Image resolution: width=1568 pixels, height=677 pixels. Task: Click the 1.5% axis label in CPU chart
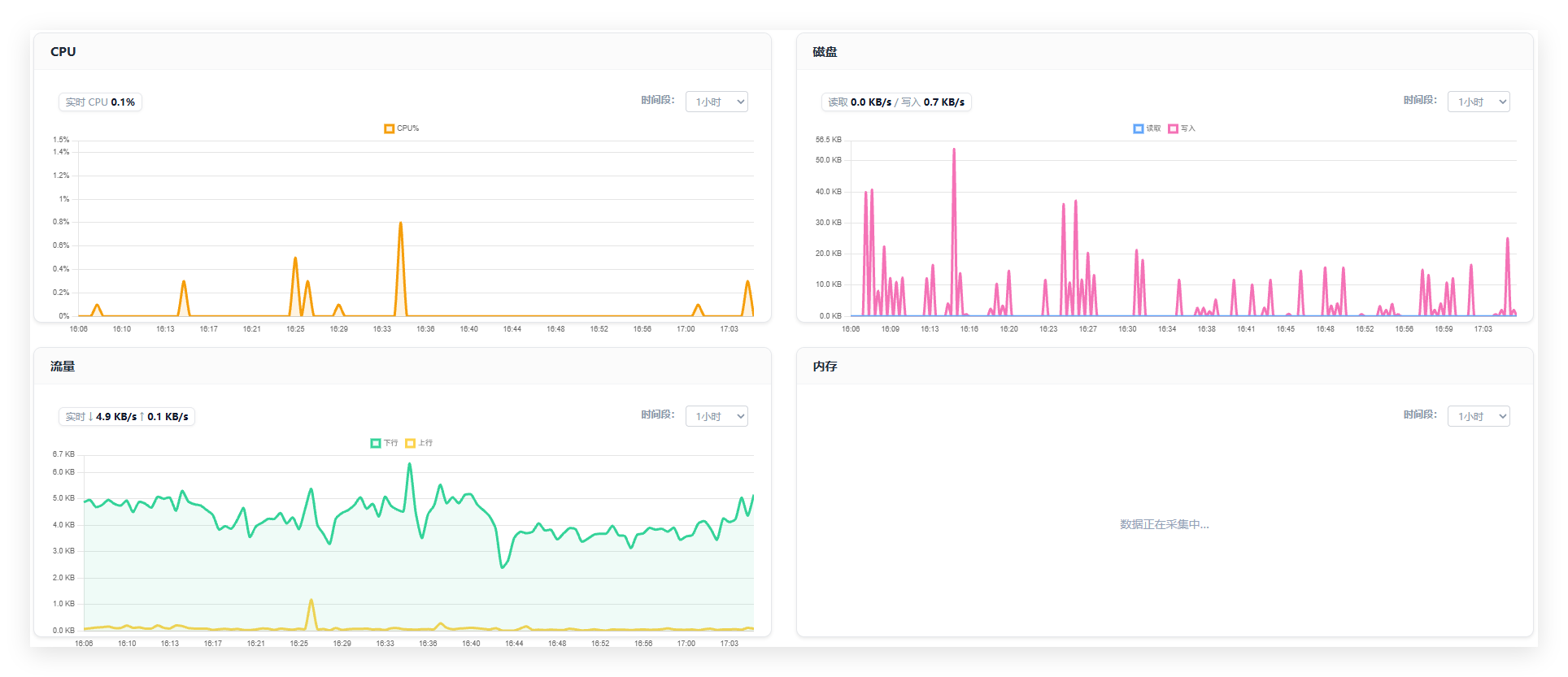pos(61,140)
